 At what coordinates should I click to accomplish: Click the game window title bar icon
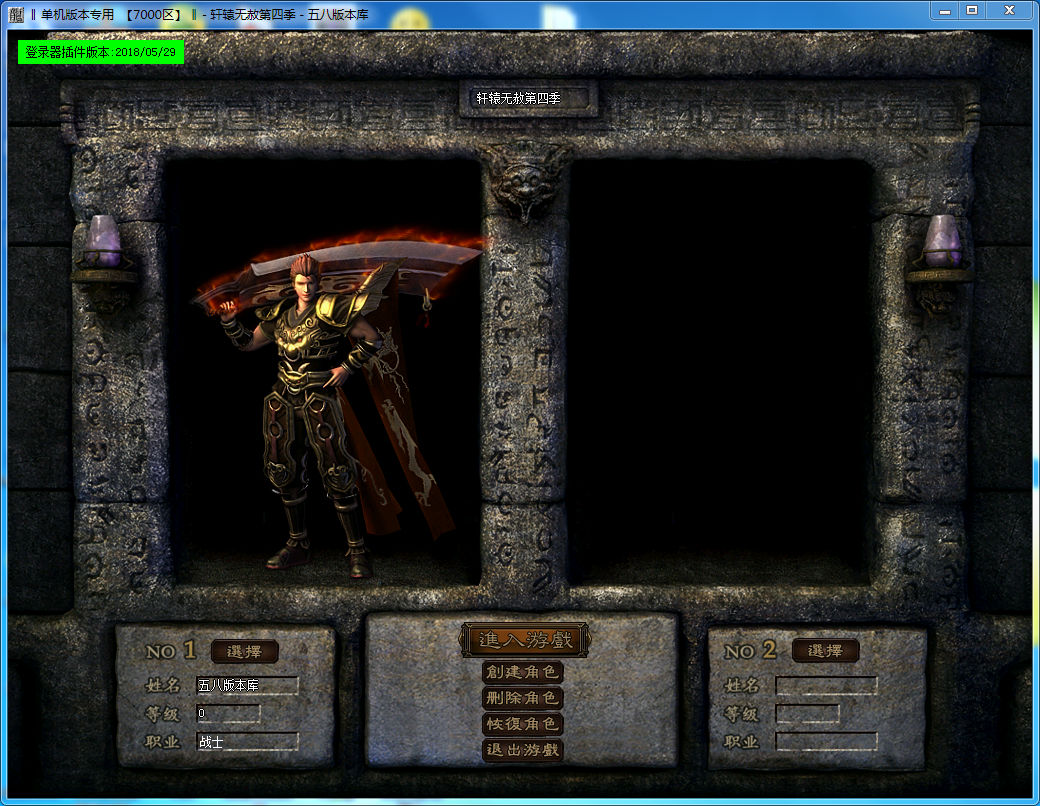(x=17, y=14)
